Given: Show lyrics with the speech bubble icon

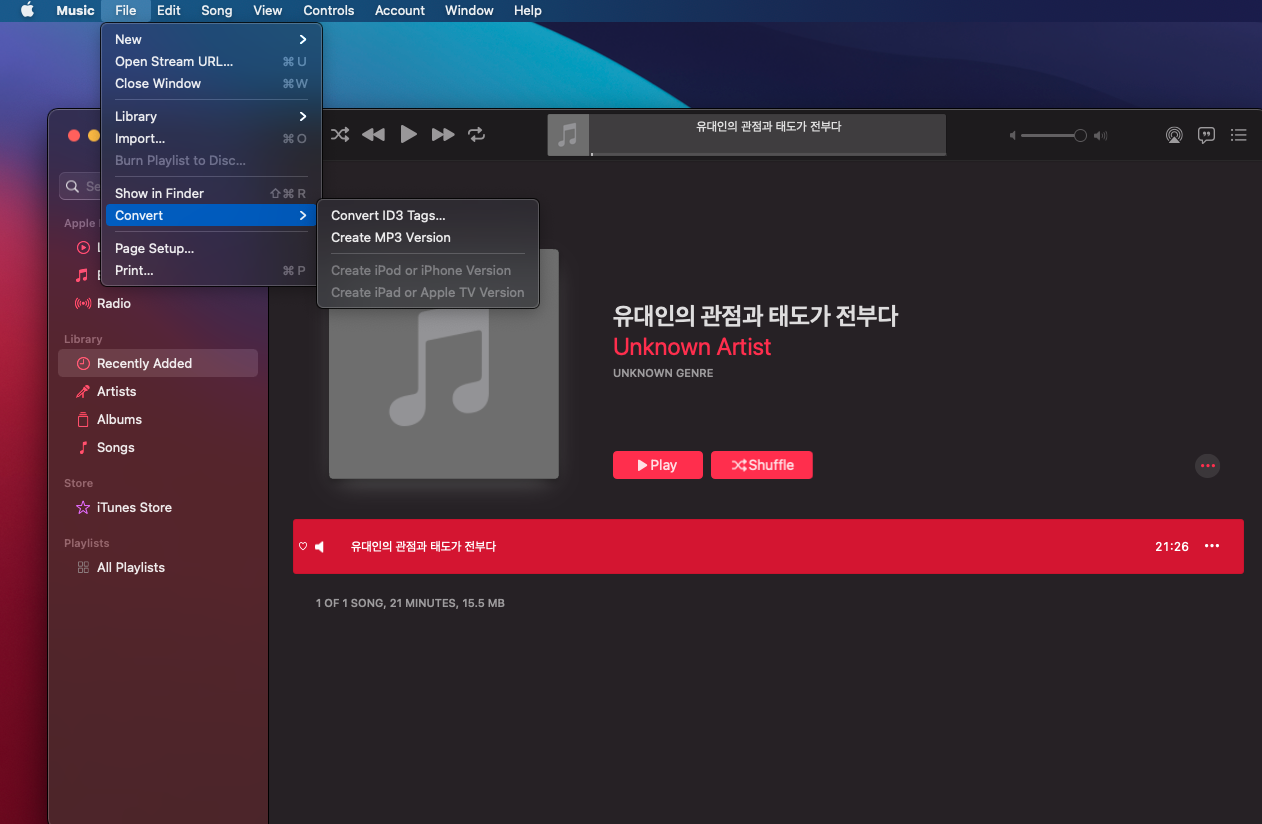Looking at the screenshot, I should (1207, 135).
